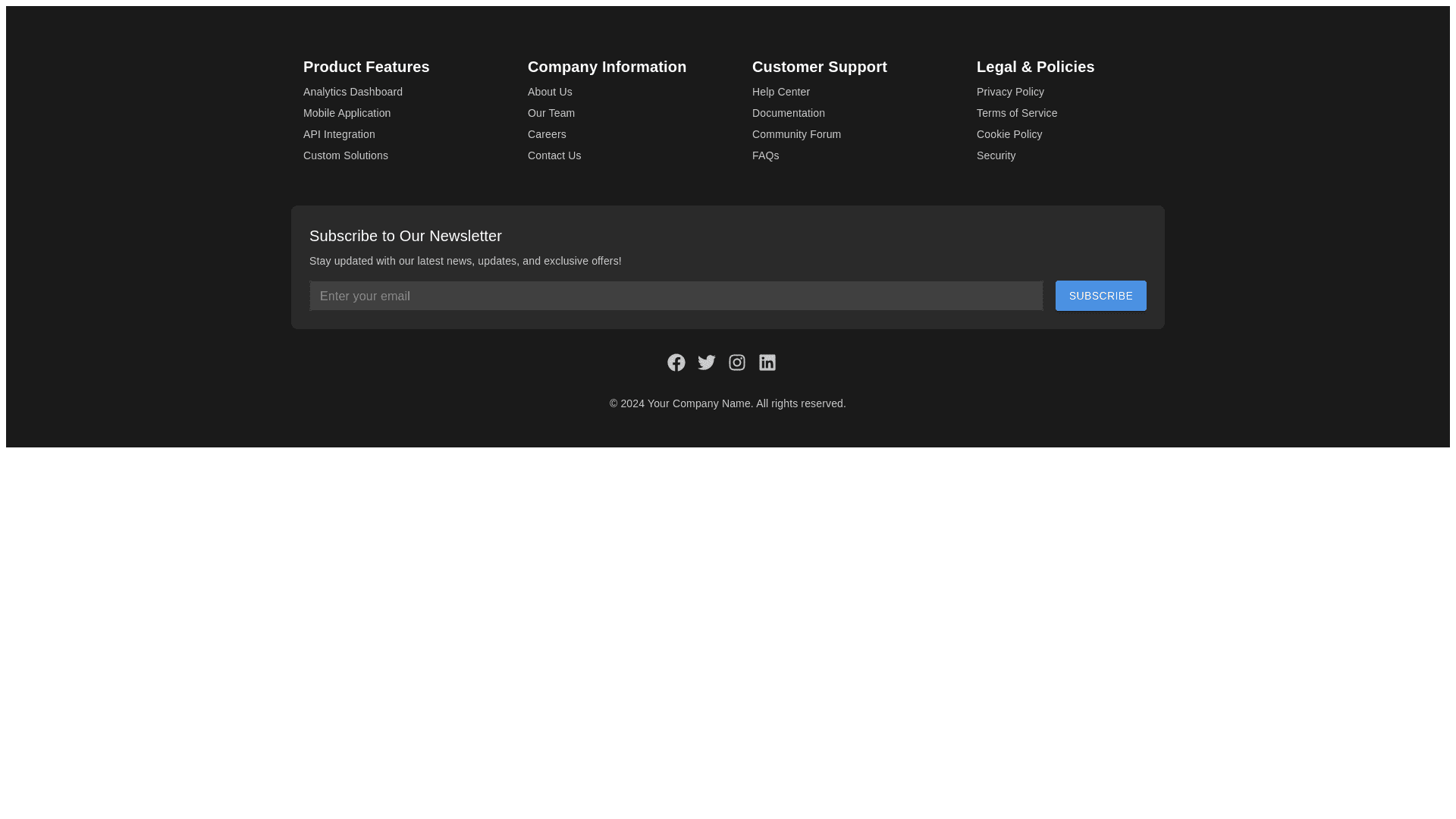Open the Facebook social icon
The image size is (1456, 819).
tap(676, 362)
